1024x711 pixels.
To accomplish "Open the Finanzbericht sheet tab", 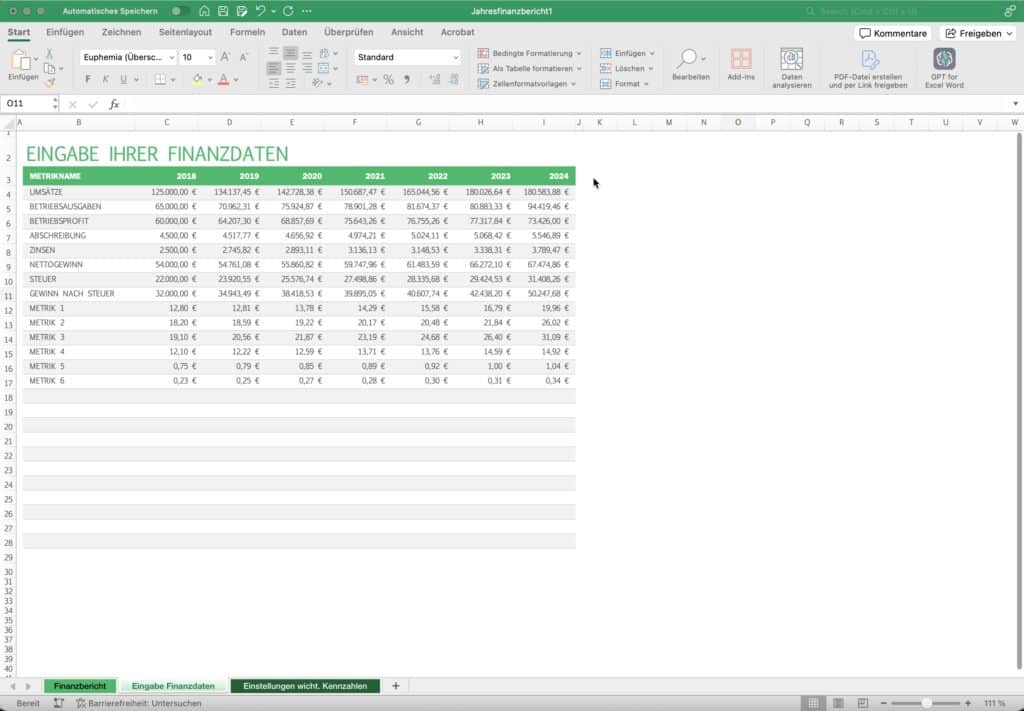I will tap(80, 686).
